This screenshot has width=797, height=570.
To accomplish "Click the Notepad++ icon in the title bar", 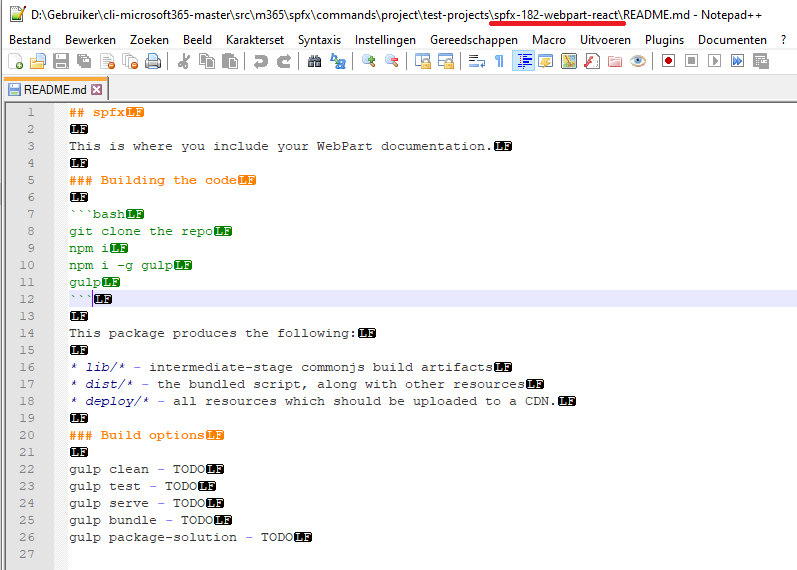I will click(17, 14).
